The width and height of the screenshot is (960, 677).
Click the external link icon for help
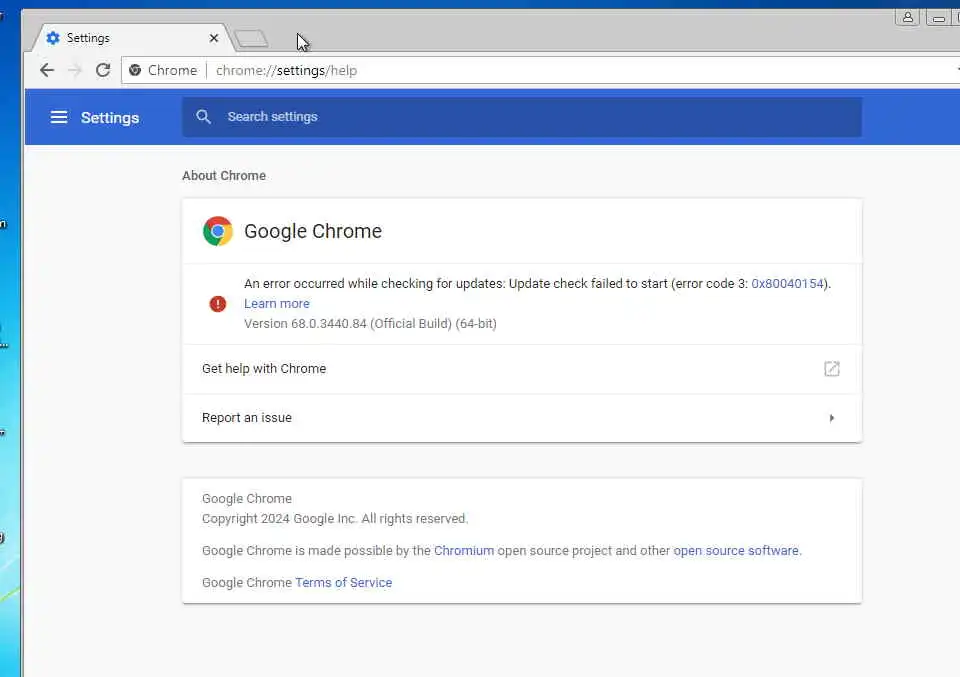(x=831, y=368)
